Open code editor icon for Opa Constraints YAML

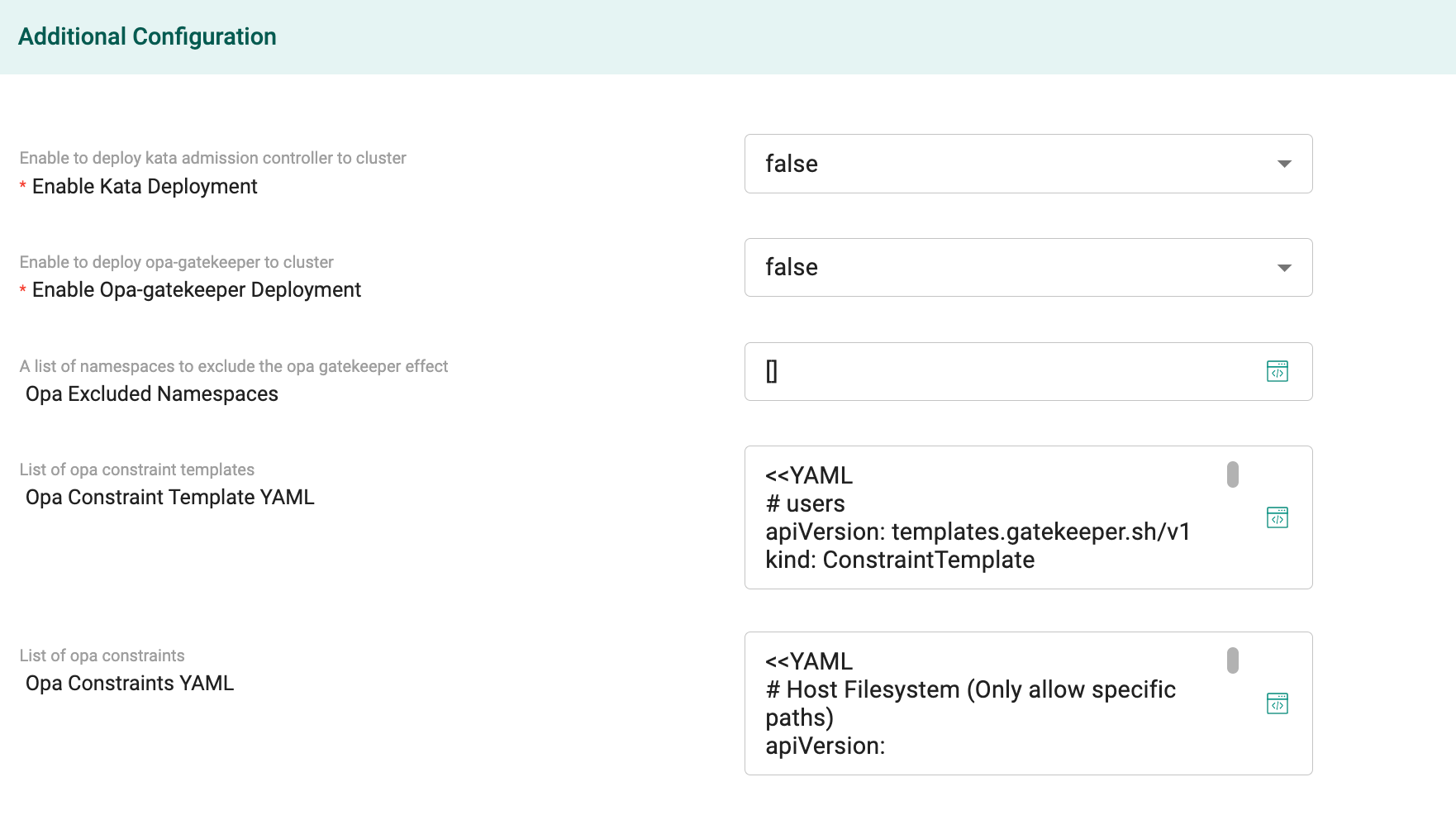point(1277,703)
